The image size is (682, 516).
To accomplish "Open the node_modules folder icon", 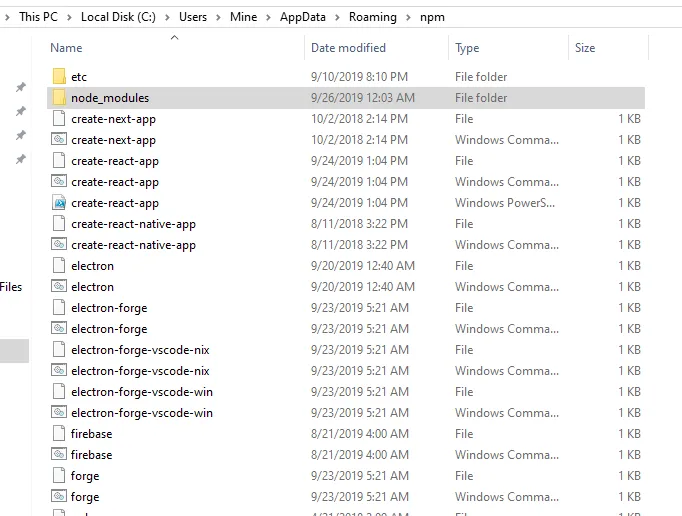I will click(x=59, y=97).
